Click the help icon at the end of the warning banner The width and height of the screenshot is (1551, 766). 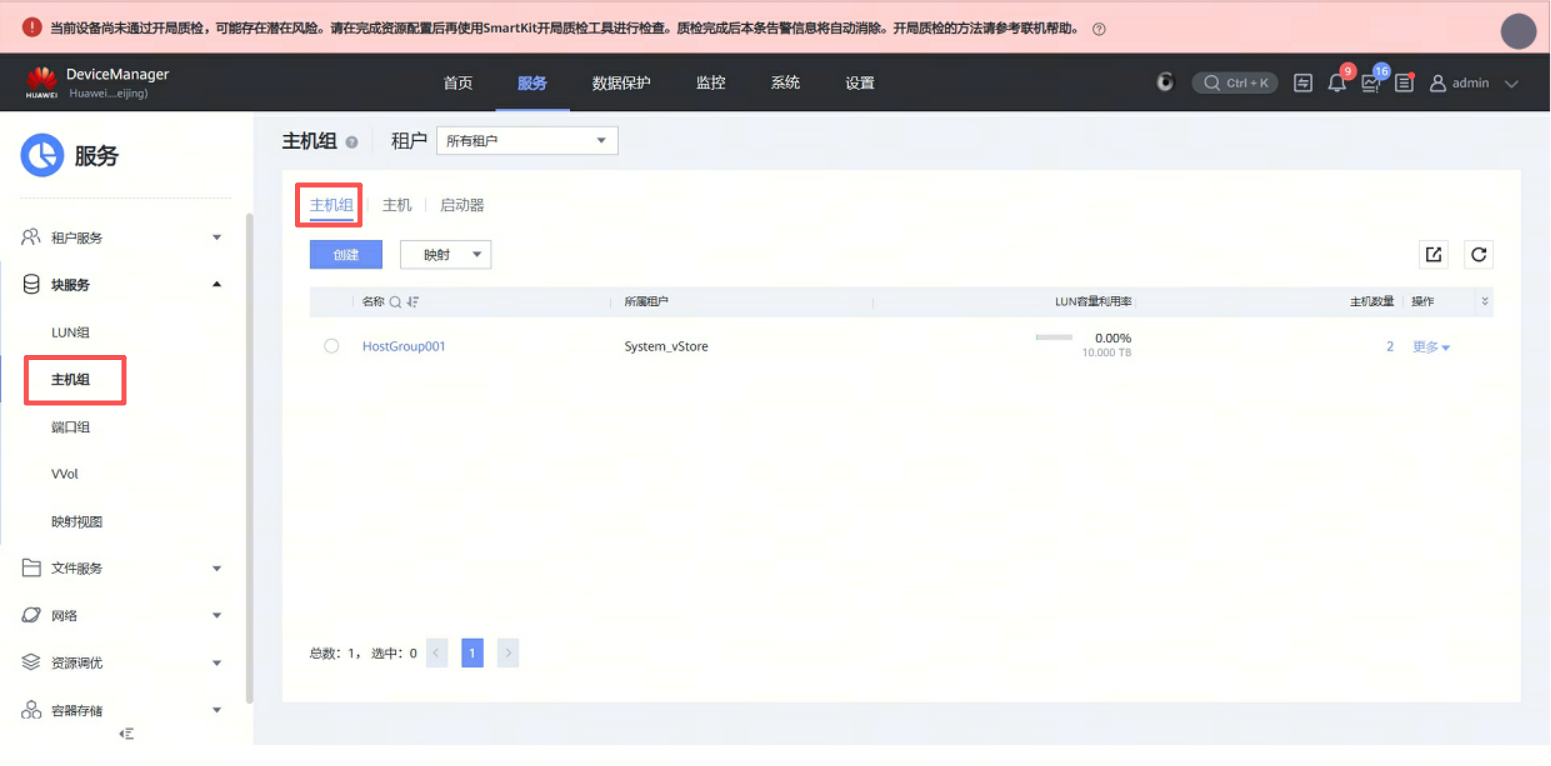coord(1099,29)
